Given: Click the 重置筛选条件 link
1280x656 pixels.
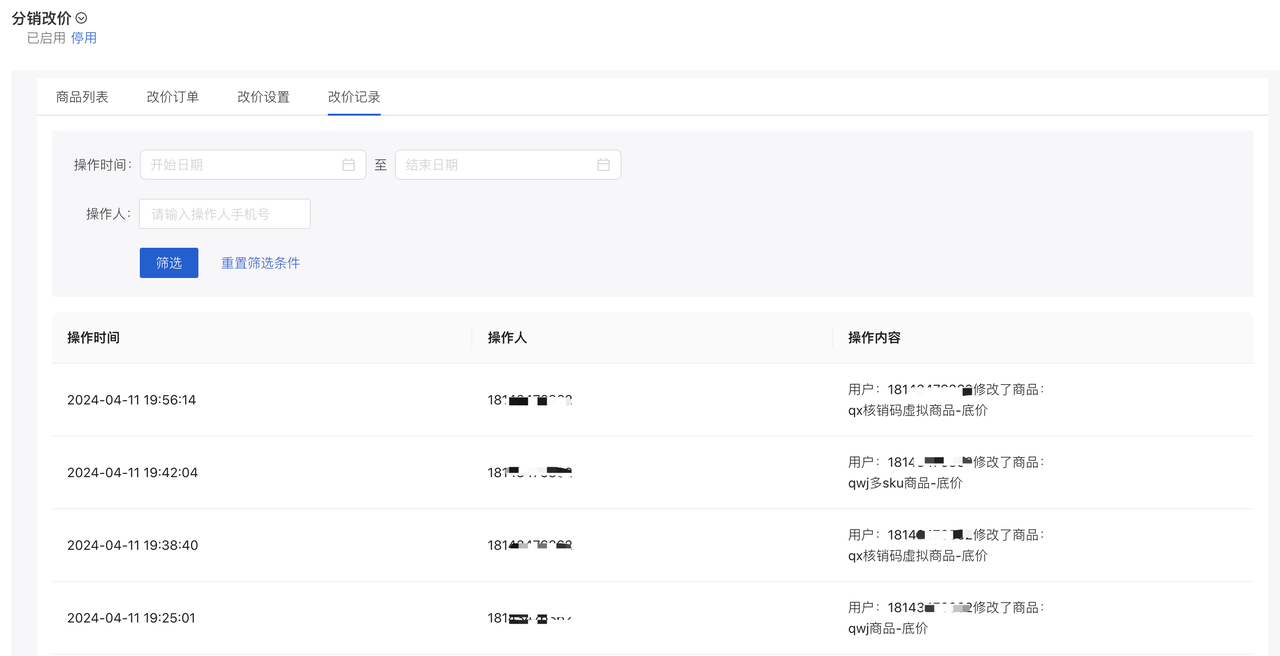Looking at the screenshot, I should coord(260,263).
